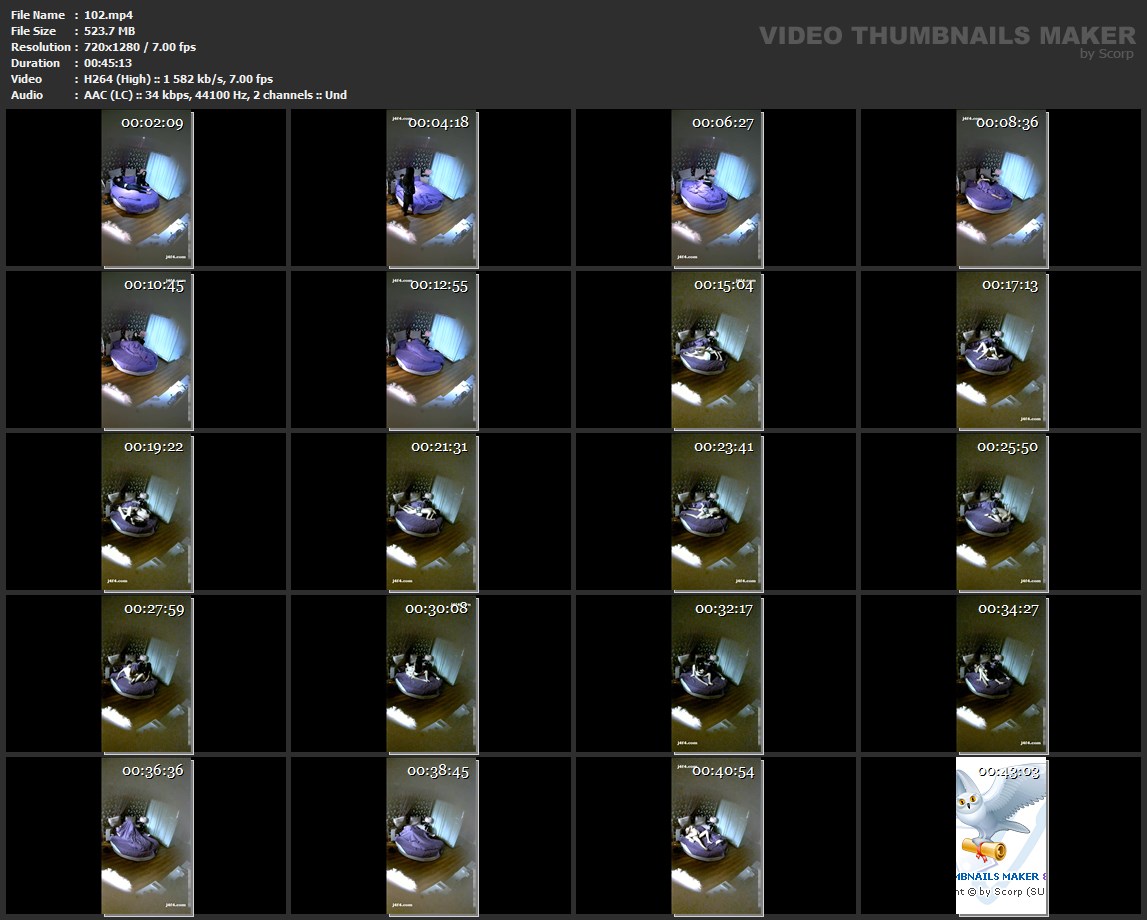
Task: Click the AAC (LC) audio info line
Action: (x=215, y=95)
